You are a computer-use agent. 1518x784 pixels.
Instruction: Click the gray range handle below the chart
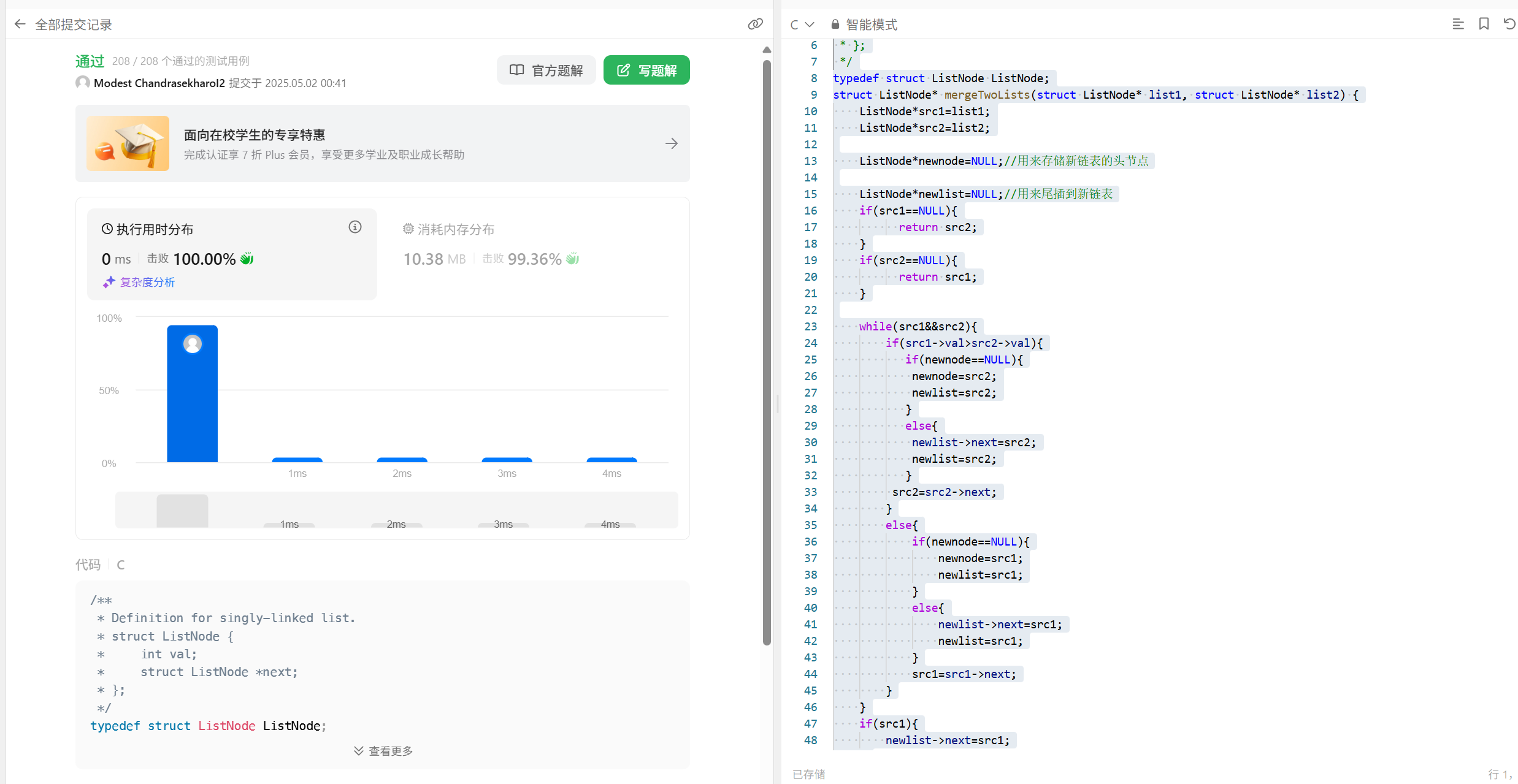(182, 511)
